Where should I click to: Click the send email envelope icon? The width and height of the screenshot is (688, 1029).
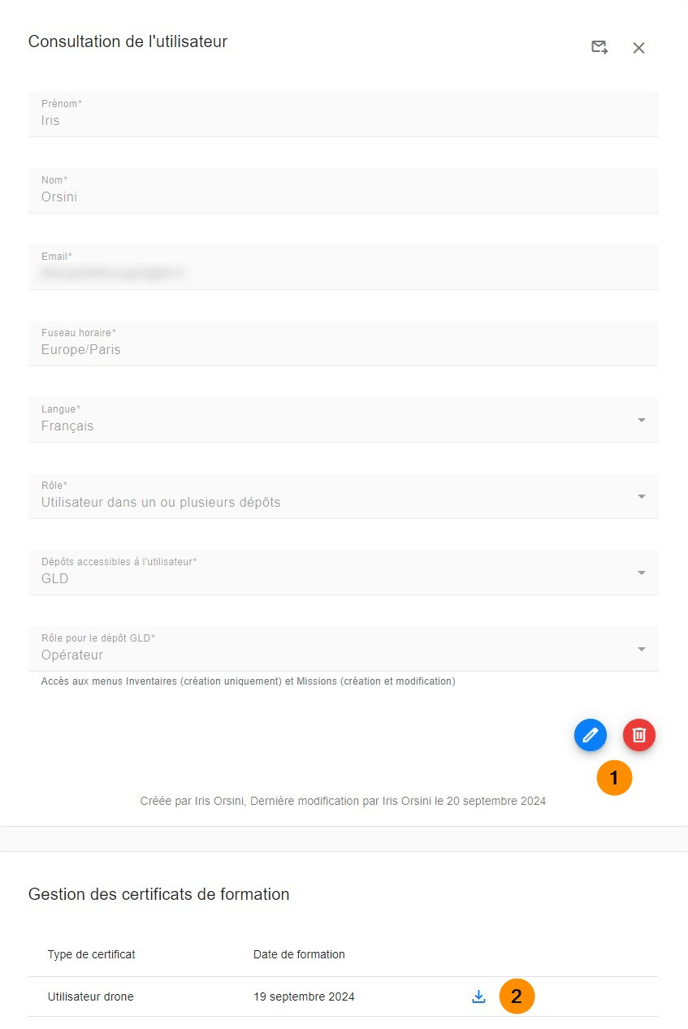click(599, 47)
